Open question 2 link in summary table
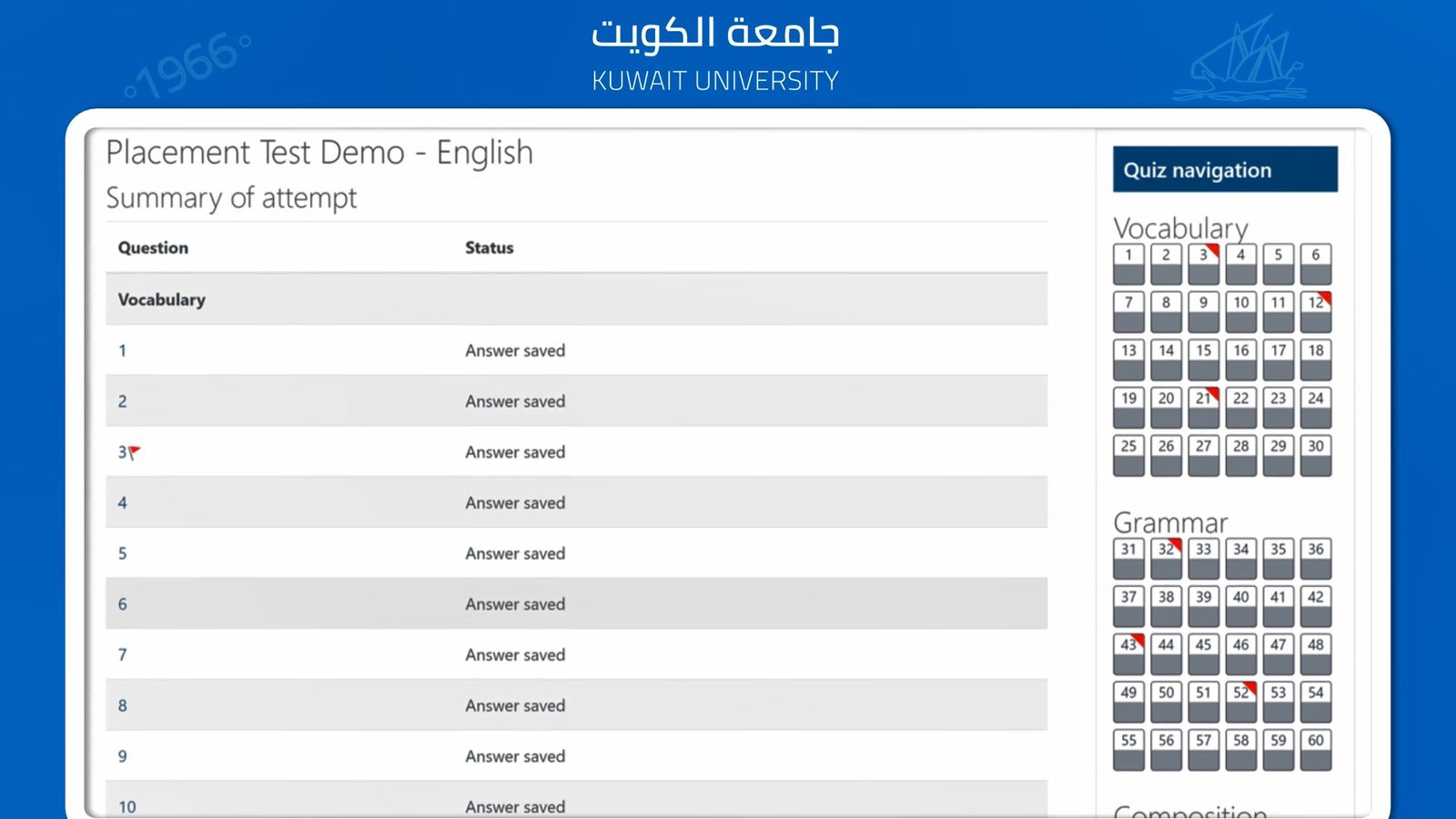The width and height of the screenshot is (1456, 819). [x=123, y=401]
